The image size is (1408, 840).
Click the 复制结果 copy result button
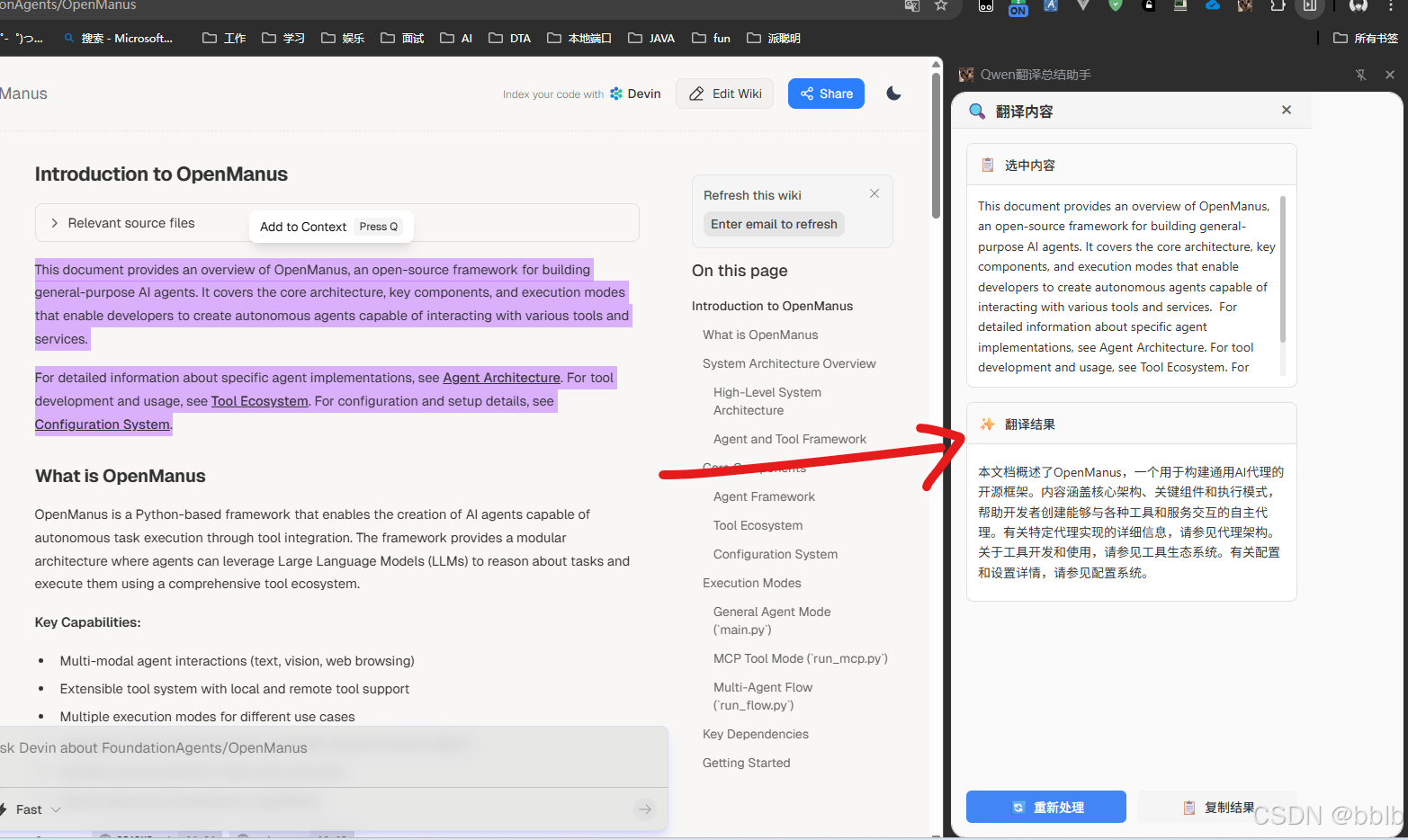click(x=1217, y=807)
